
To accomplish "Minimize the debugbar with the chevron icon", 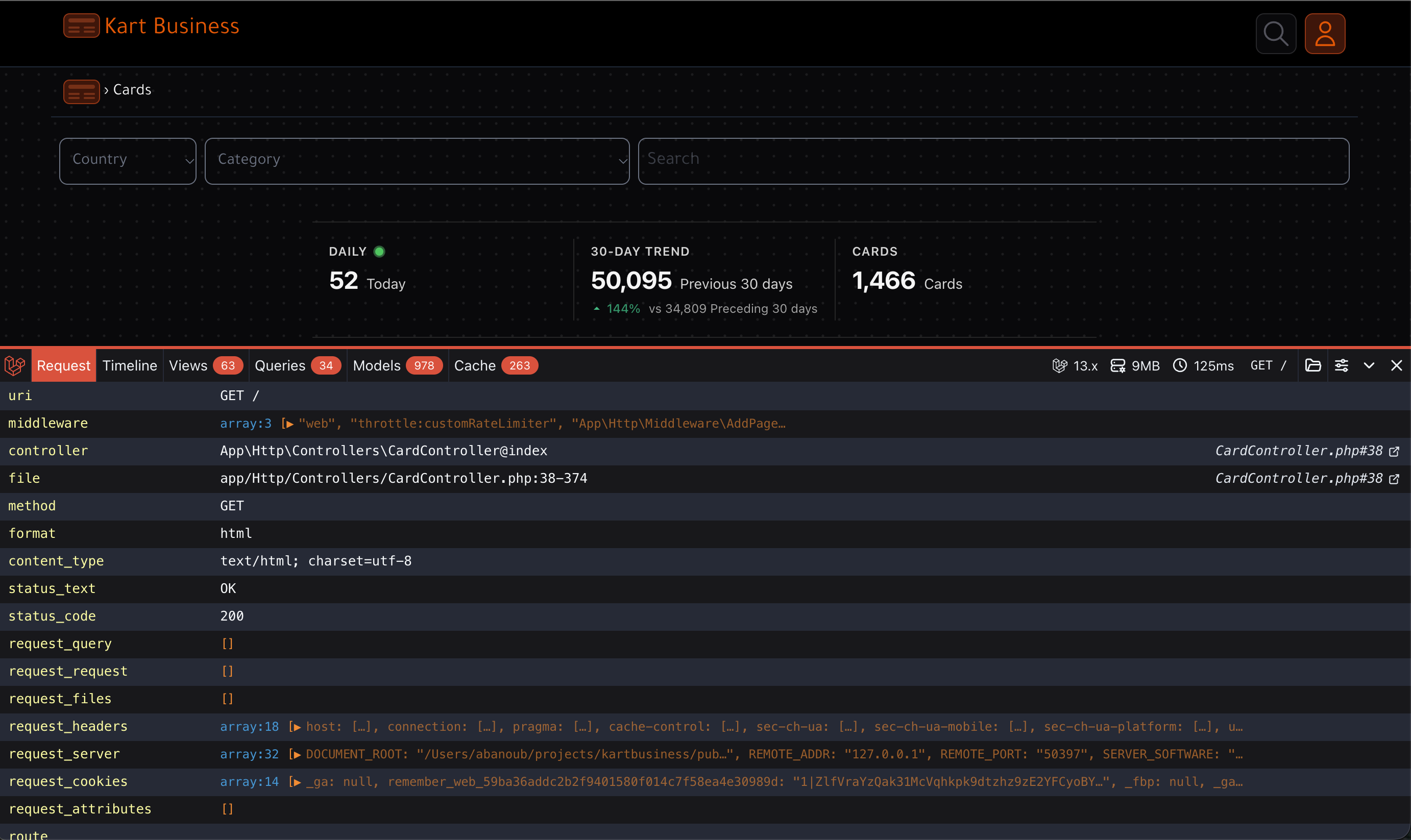I will [1369, 366].
